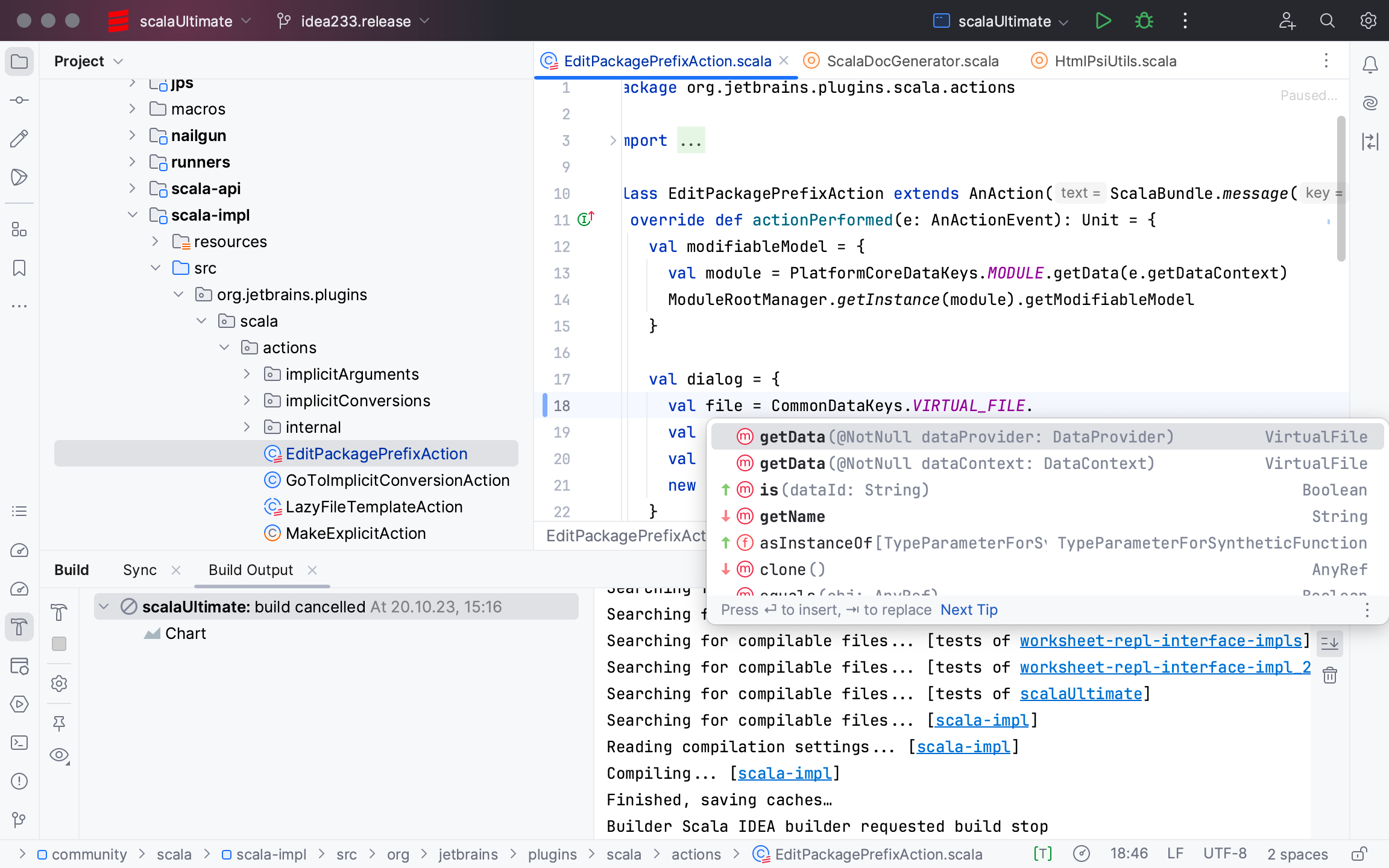Viewport: 1389px width, 868px height.
Task: Close the Sync tab with X
Action: (177, 570)
